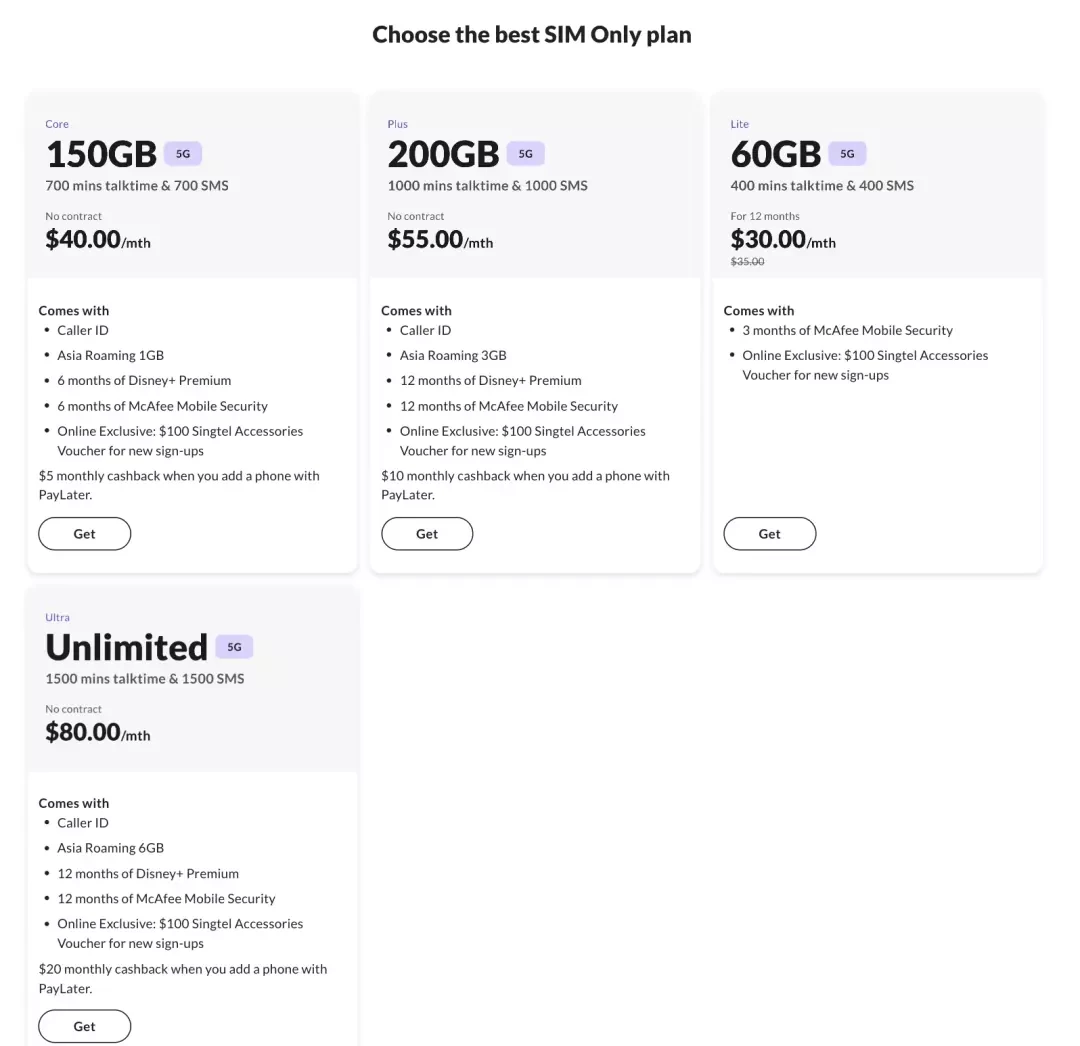Get the Lite 60GB plan
The width and height of the screenshot is (1080, 1046).
pos(769,534)
